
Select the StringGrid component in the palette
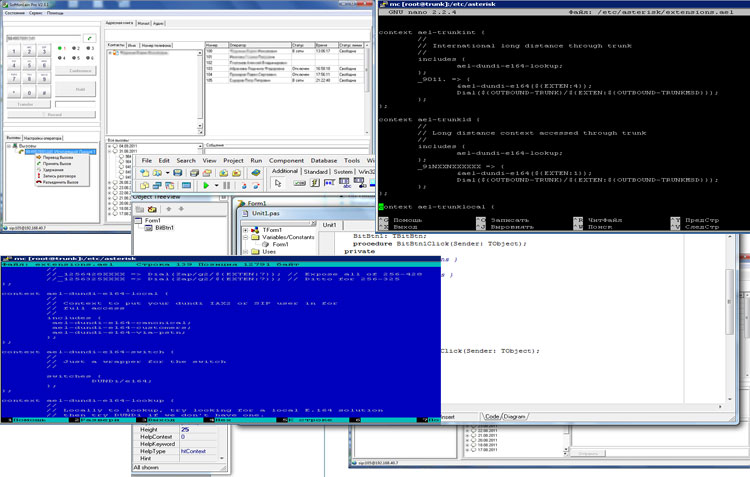[x=344, y=183]
